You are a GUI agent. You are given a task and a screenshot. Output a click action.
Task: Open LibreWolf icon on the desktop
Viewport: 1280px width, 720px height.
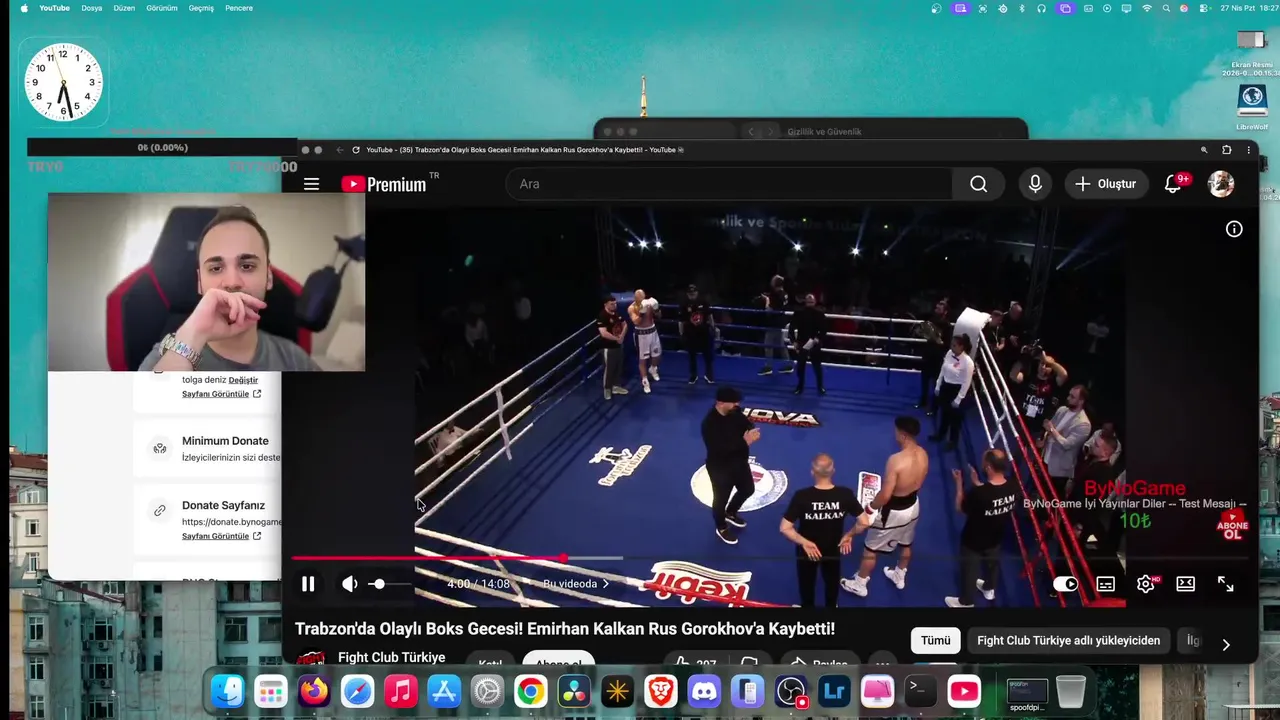click(1252, 107)
